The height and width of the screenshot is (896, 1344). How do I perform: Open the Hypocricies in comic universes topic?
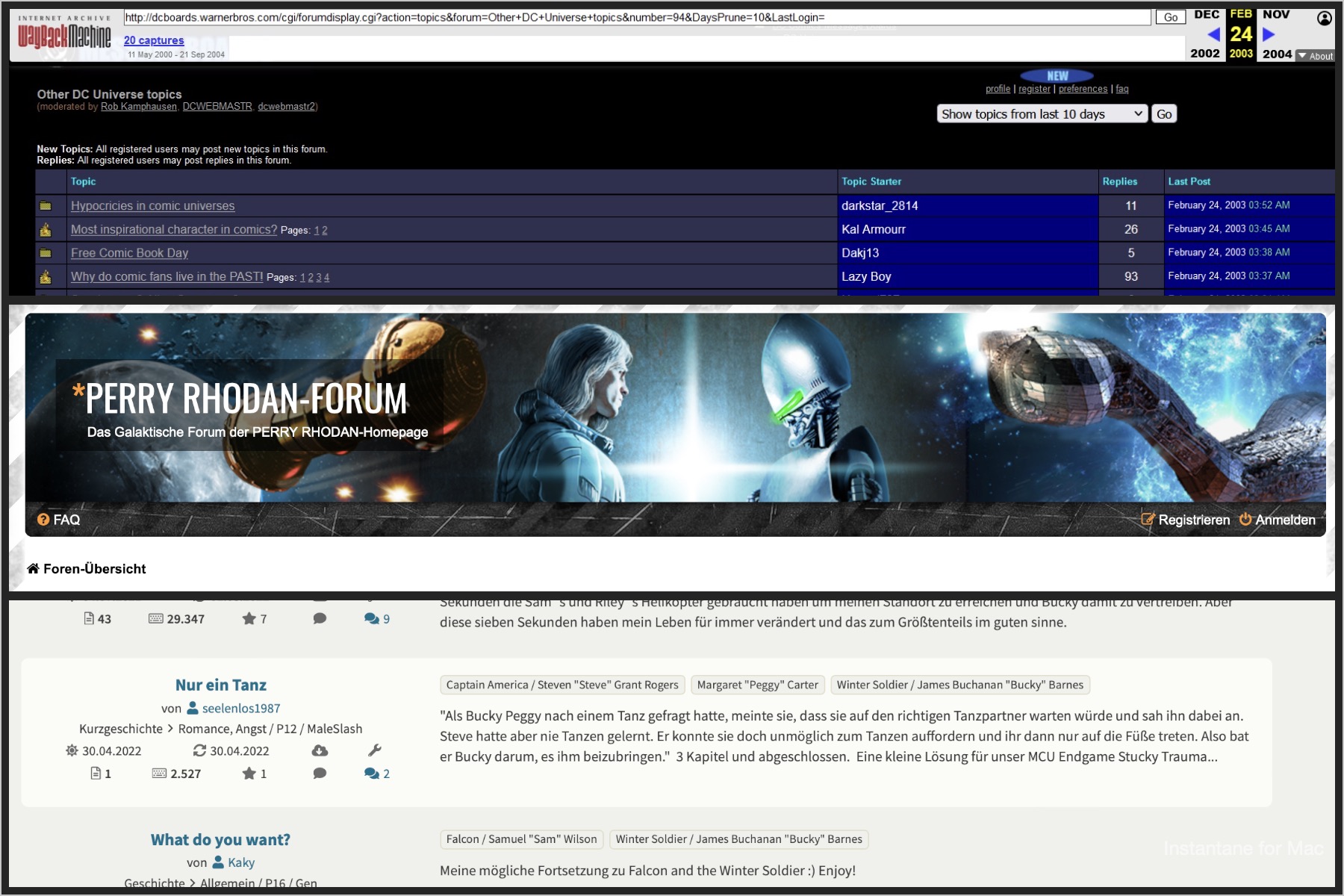152,206
